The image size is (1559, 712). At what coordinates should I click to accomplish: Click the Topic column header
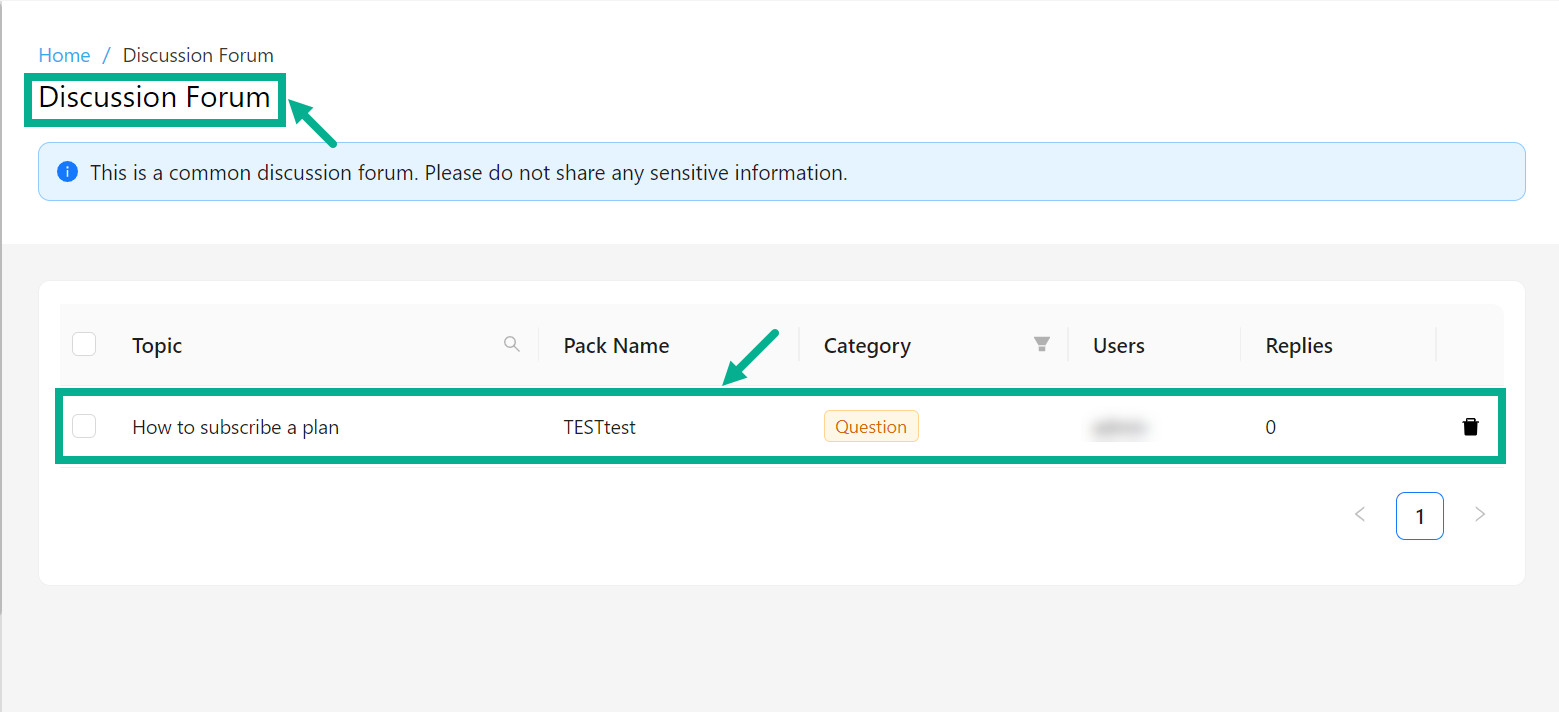(x=157, y=346)
